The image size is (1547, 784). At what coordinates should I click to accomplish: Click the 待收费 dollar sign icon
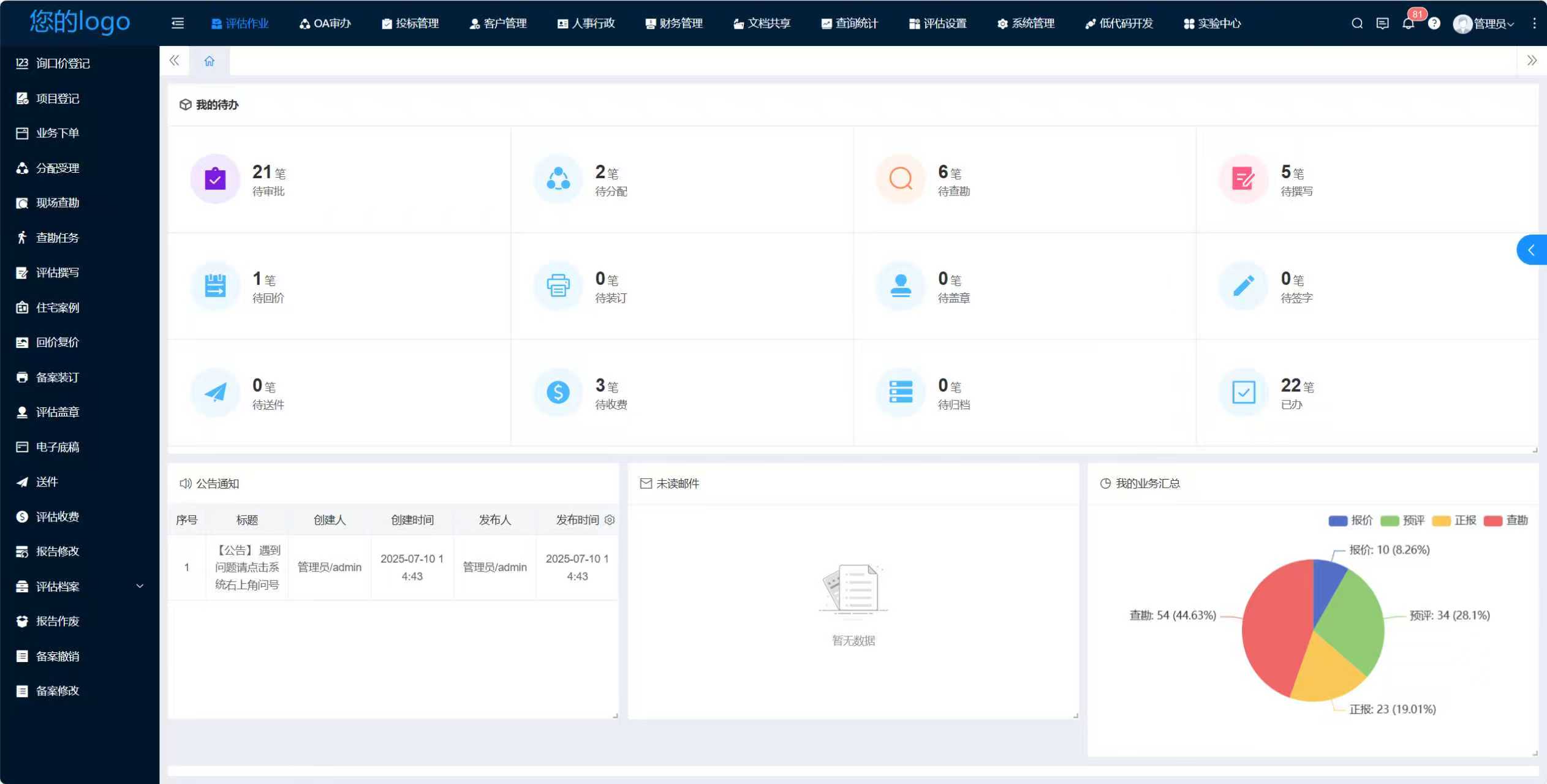[558, 392]
